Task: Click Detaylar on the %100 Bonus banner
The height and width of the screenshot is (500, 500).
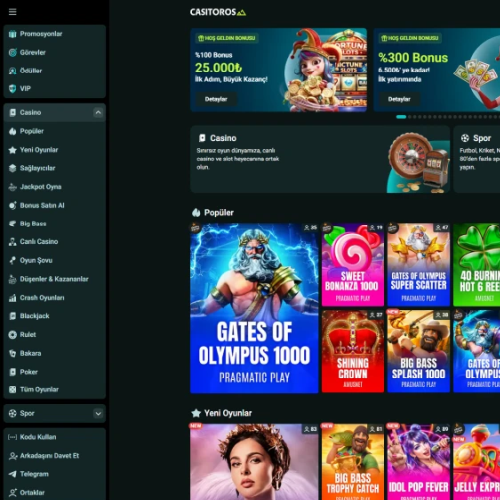Action: (216, 99)
